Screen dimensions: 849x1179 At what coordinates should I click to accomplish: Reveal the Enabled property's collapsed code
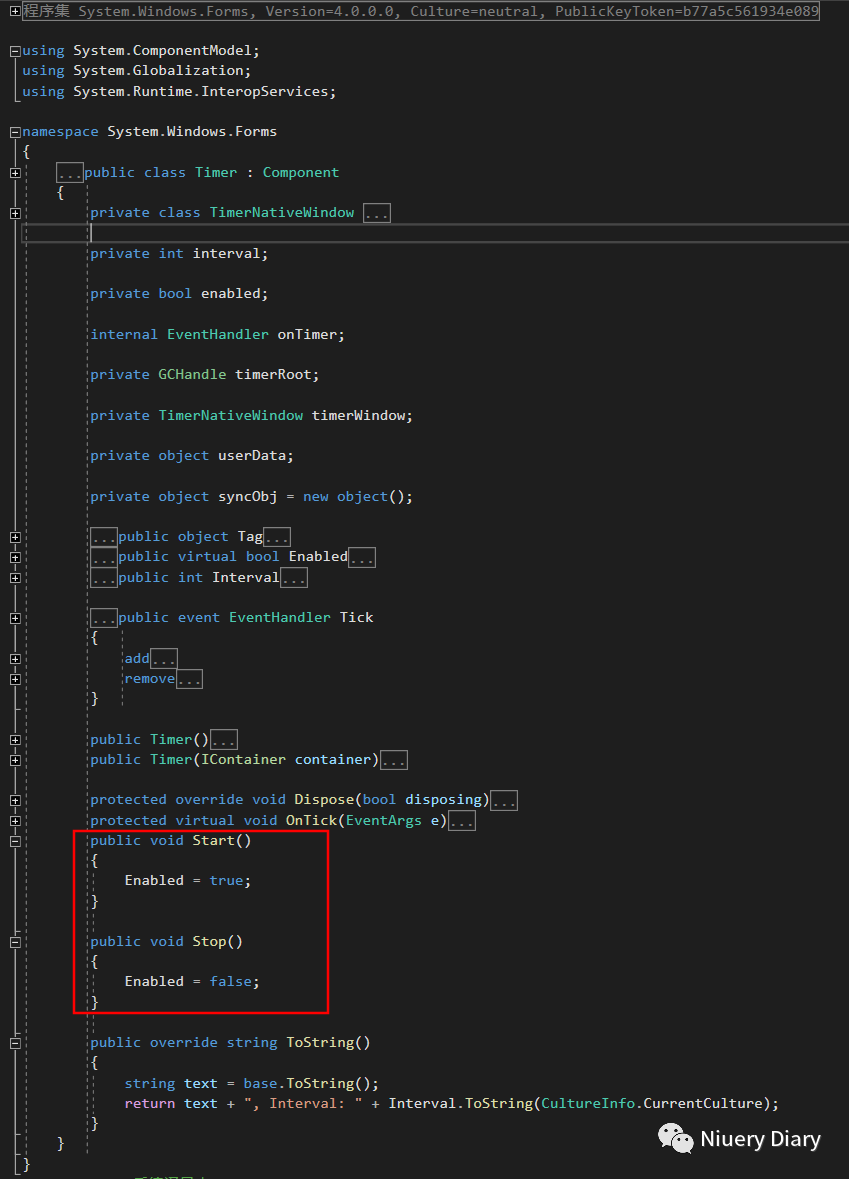[x=362, y=557]
